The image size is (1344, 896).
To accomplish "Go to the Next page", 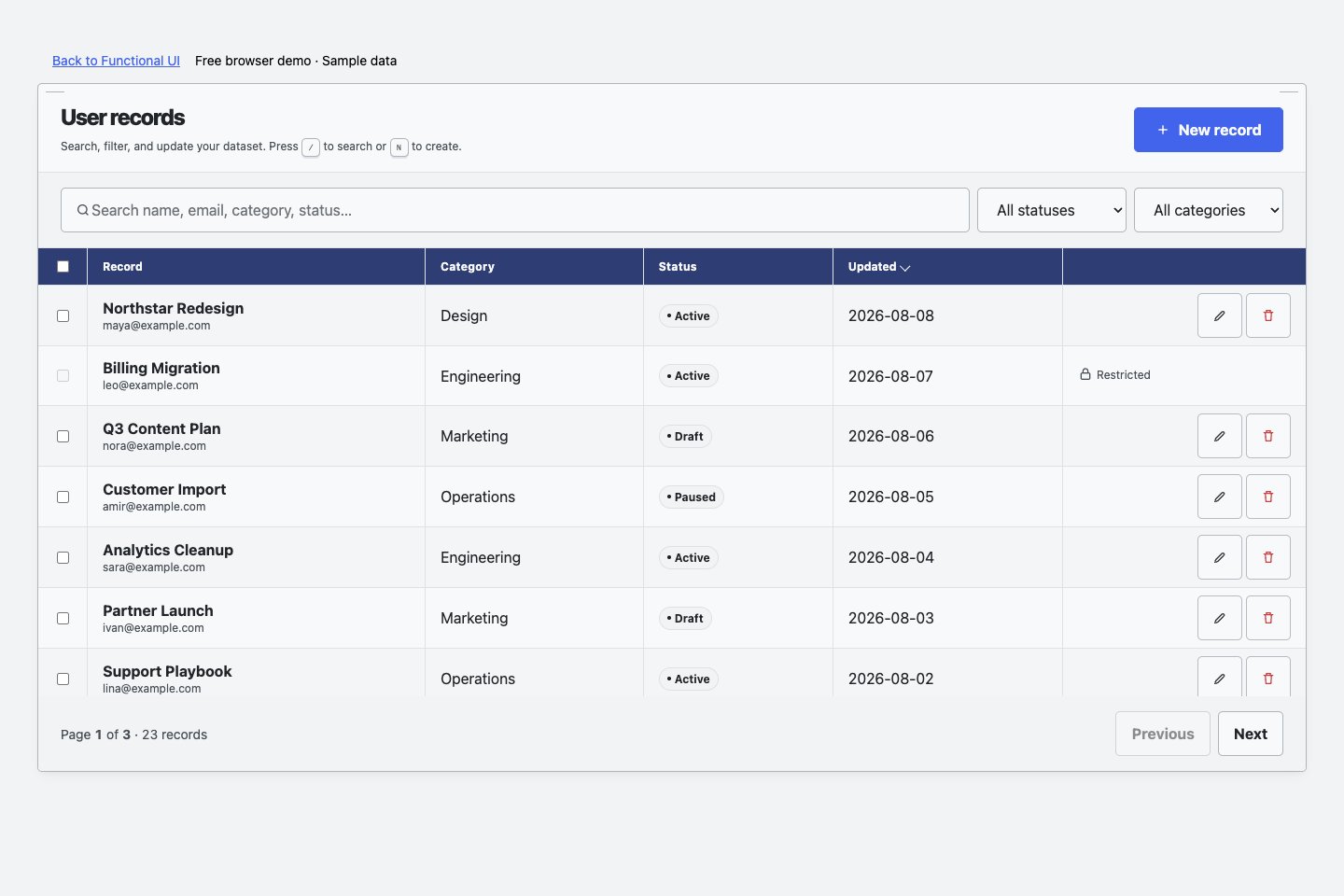I will [1251, 734].
